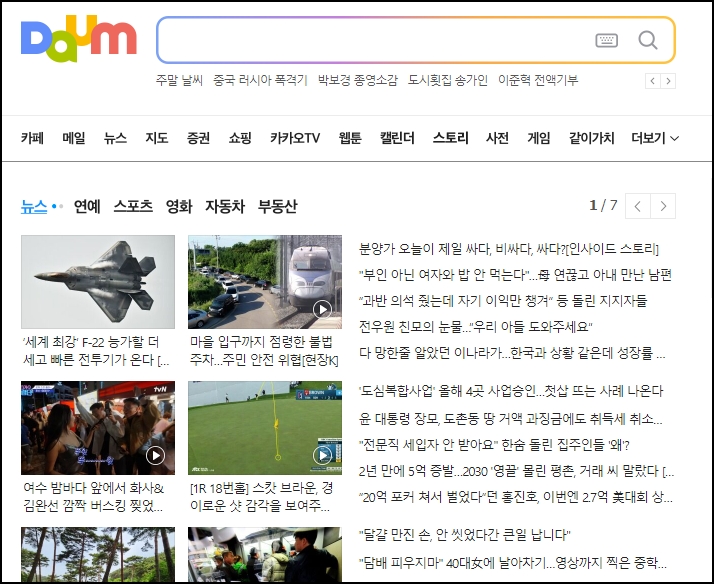
Task: Play the train illegal parking video
Action: click(322, 310)
